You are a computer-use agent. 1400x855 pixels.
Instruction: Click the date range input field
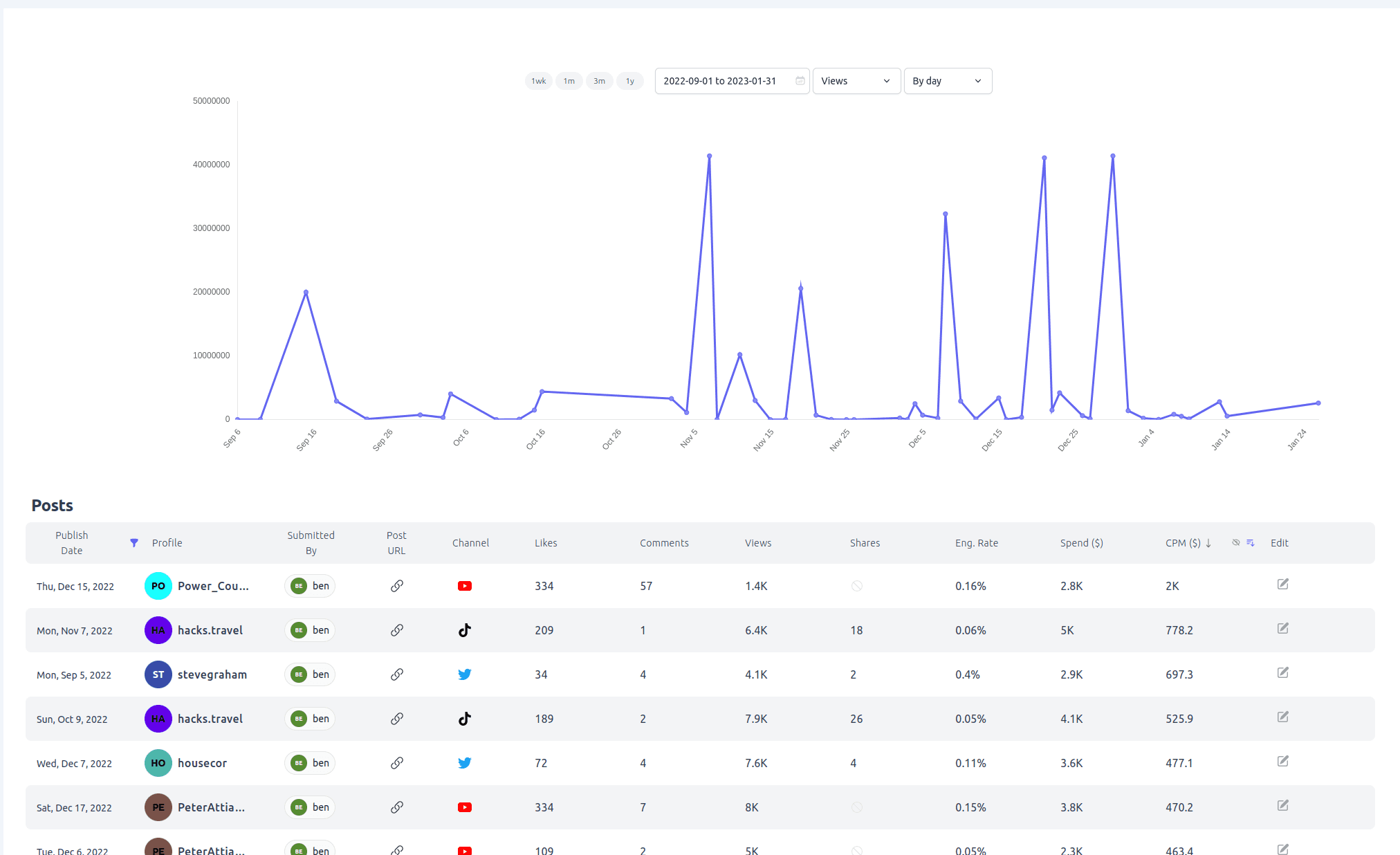[732, 81]
